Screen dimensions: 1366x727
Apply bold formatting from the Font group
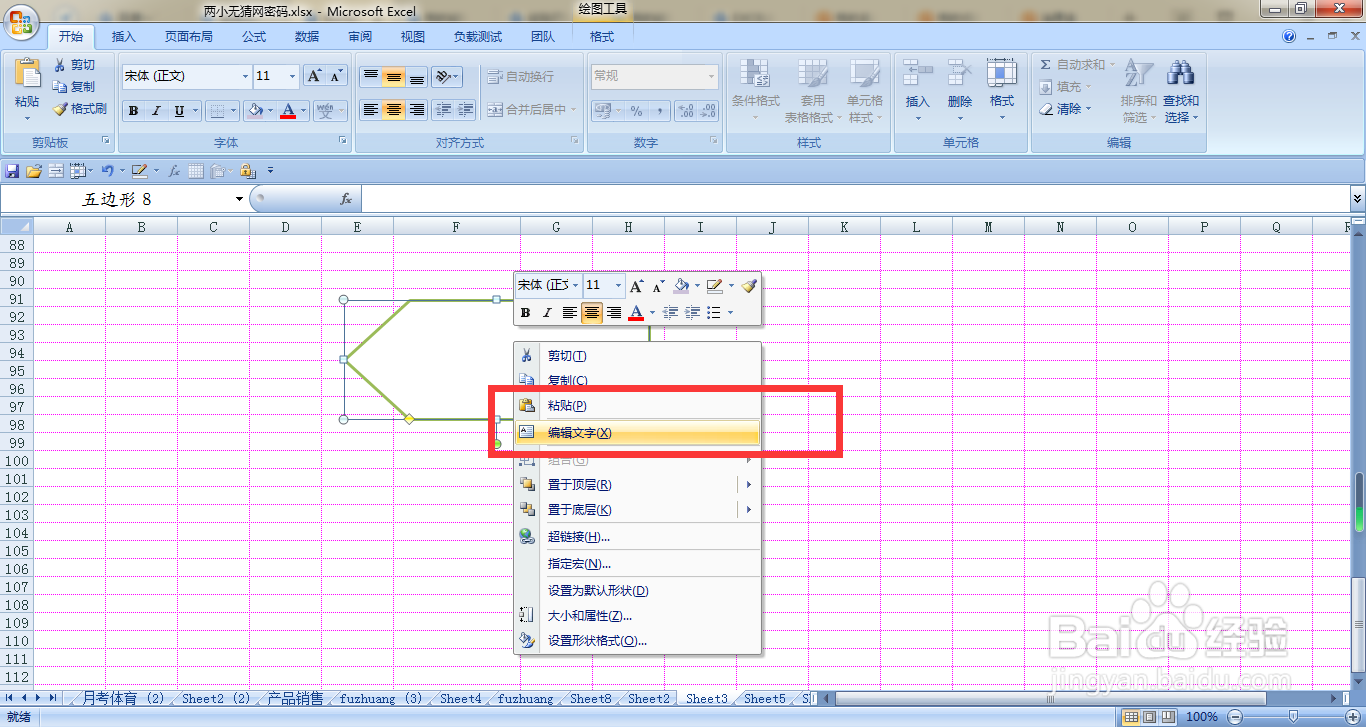click(133, 110)
